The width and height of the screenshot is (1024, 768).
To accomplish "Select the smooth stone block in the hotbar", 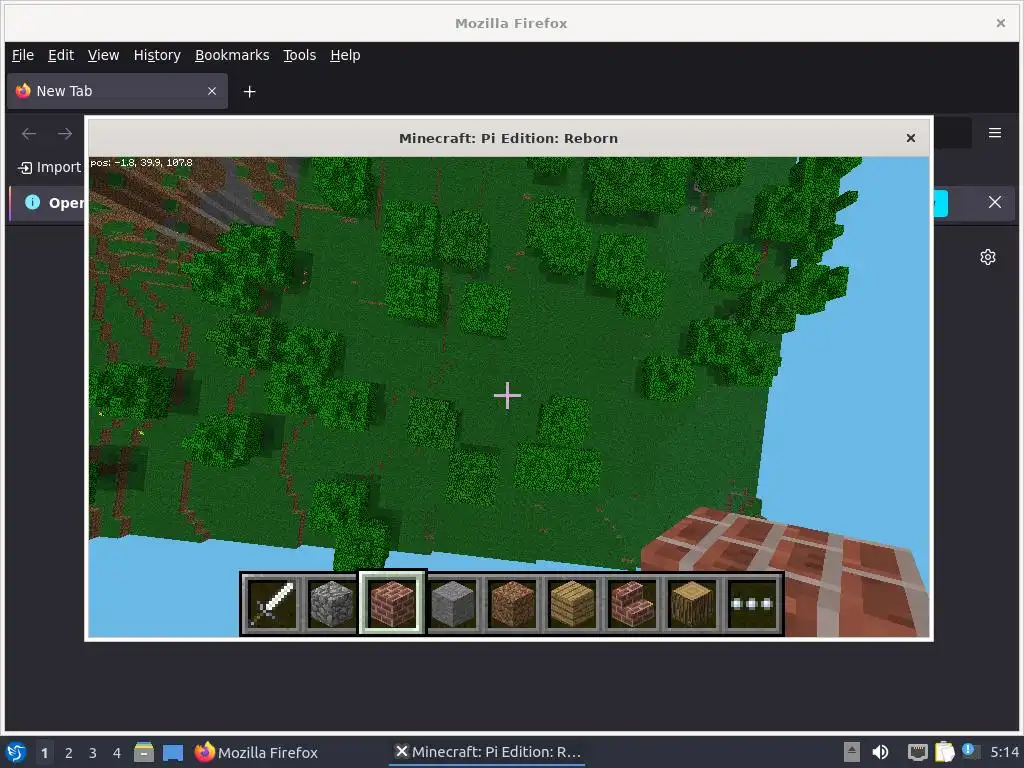I will [x=452, y=604].
